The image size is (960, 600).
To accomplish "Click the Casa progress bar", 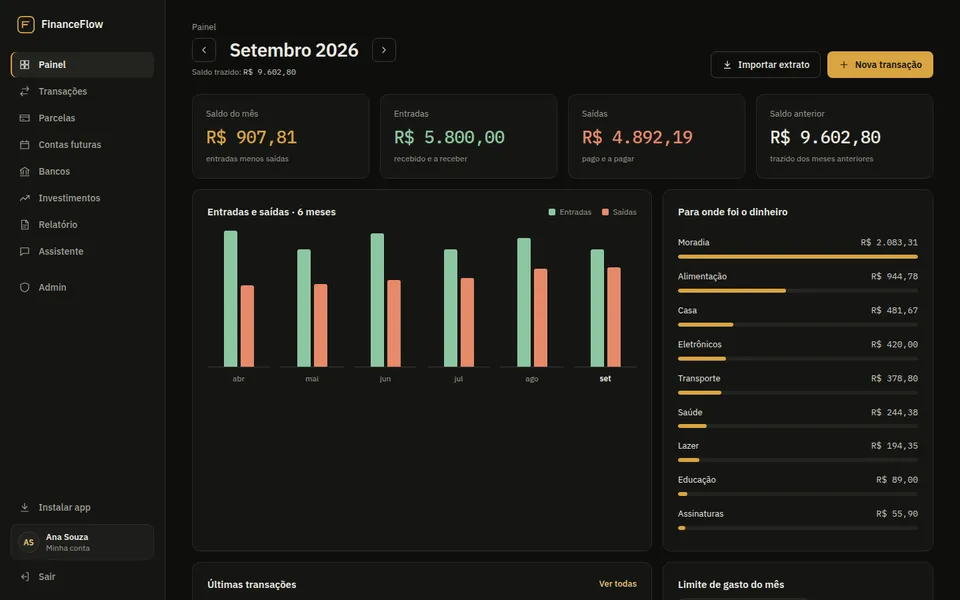I will (x=798, y=324).
